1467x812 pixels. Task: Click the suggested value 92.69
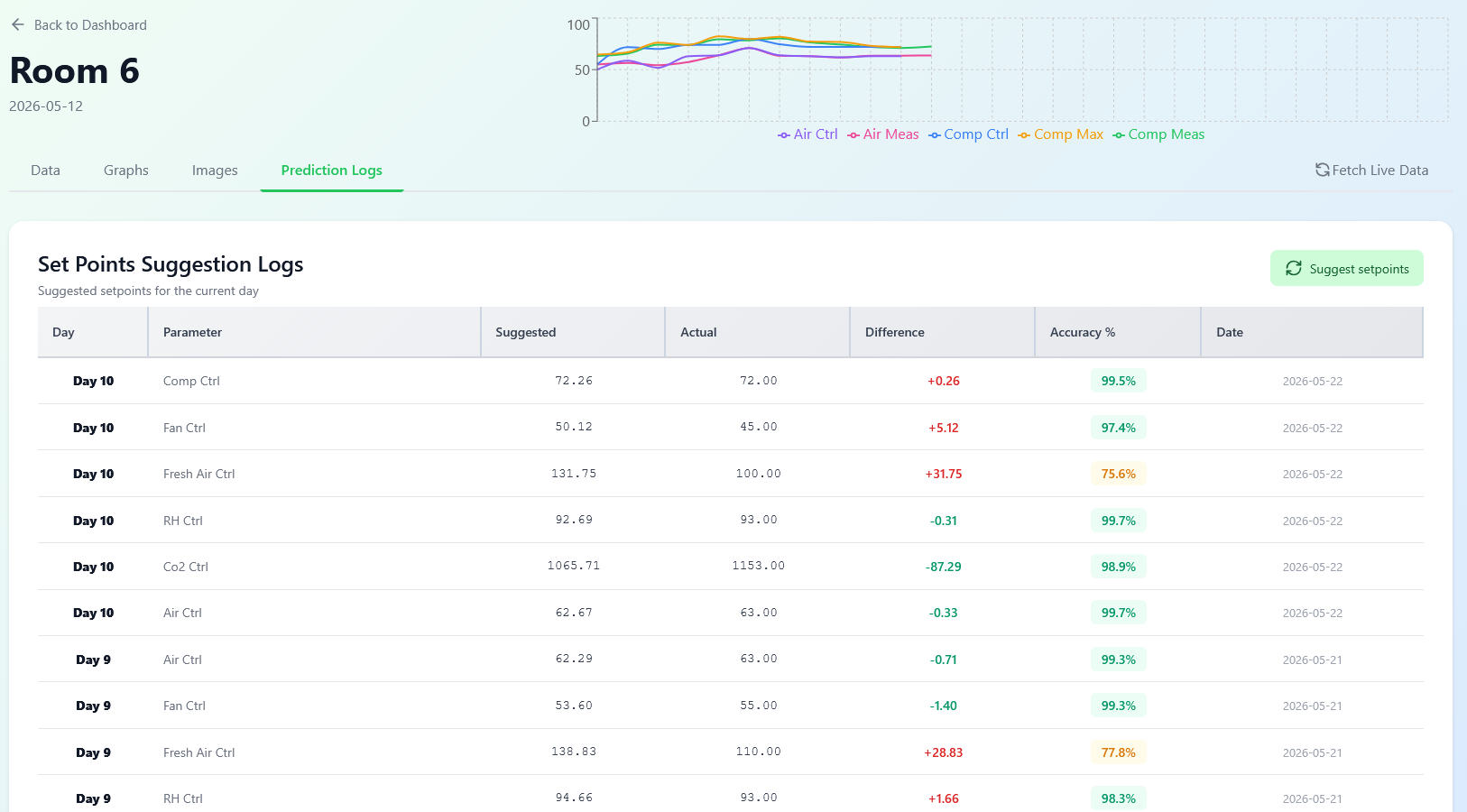(x=574, y=520)
